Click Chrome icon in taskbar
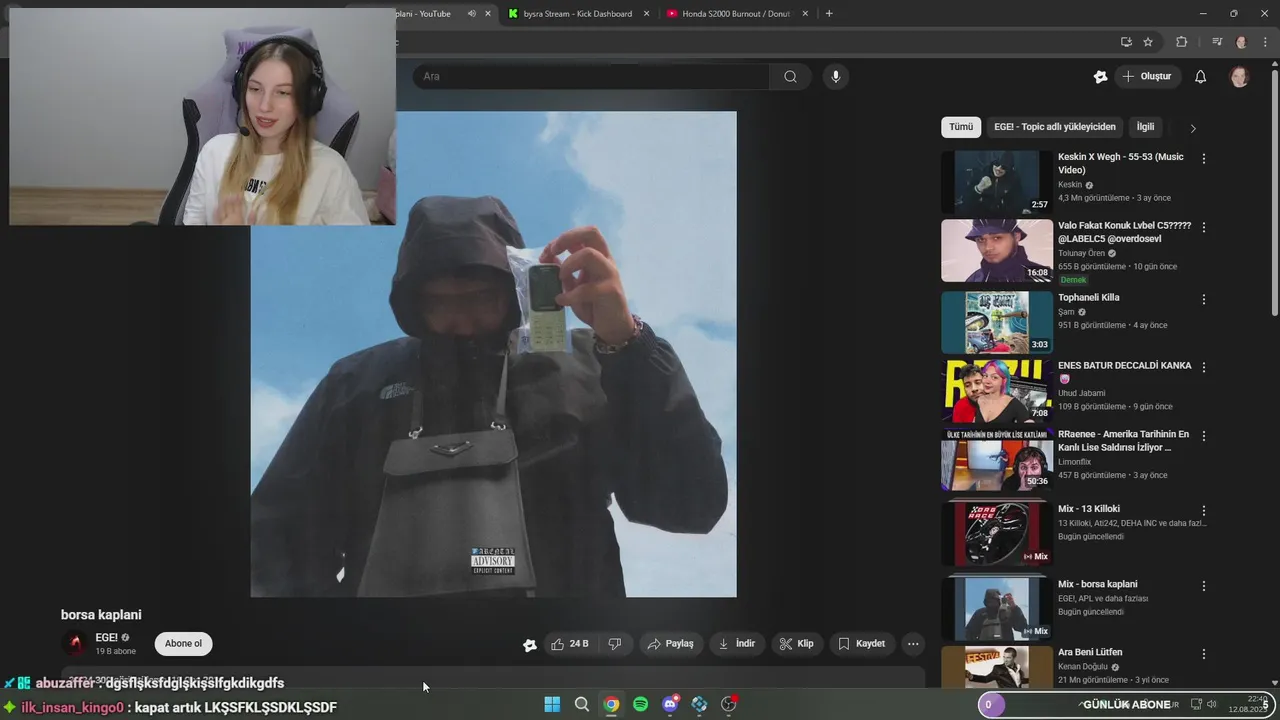 [x=611, y=704]
